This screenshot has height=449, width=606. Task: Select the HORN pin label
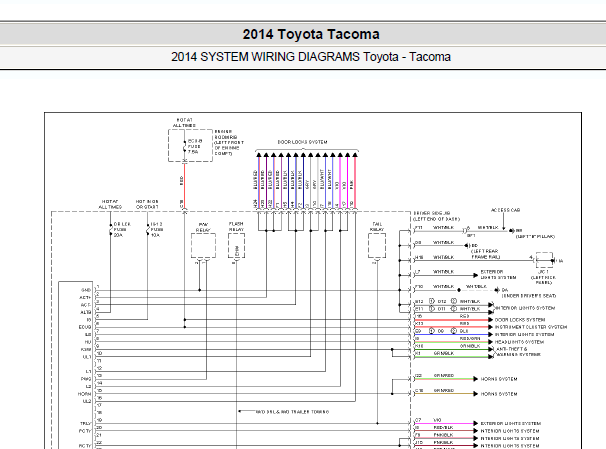(85, 394)
